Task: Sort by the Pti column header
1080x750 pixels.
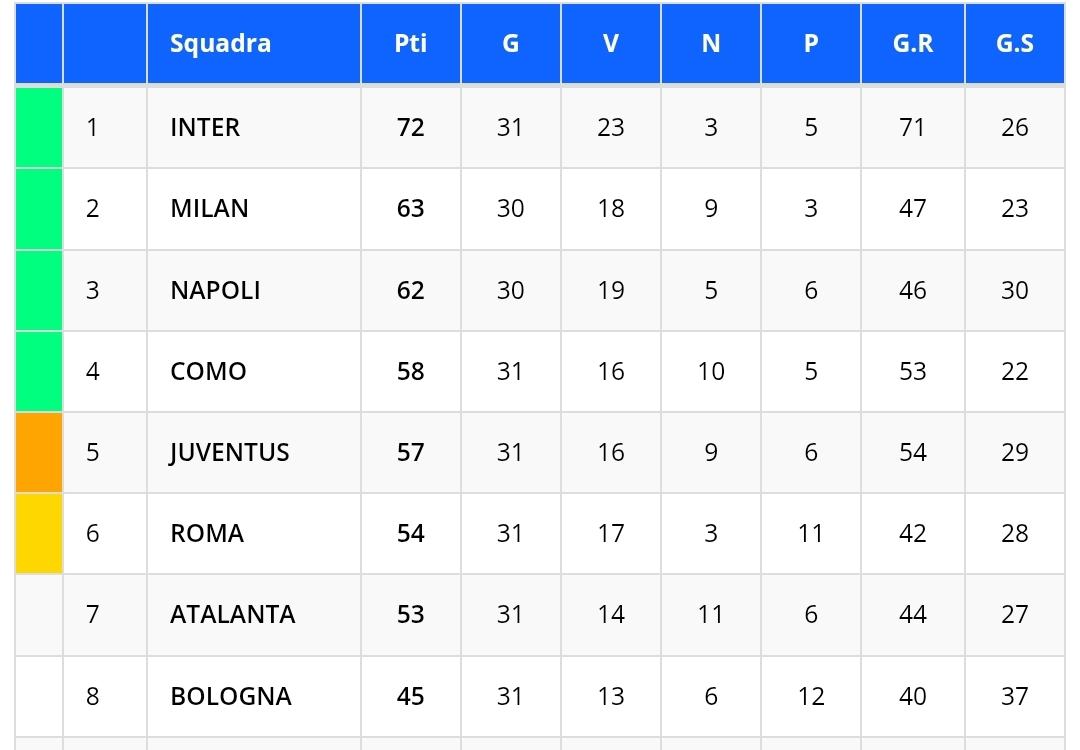Action: tap(410, 44)
